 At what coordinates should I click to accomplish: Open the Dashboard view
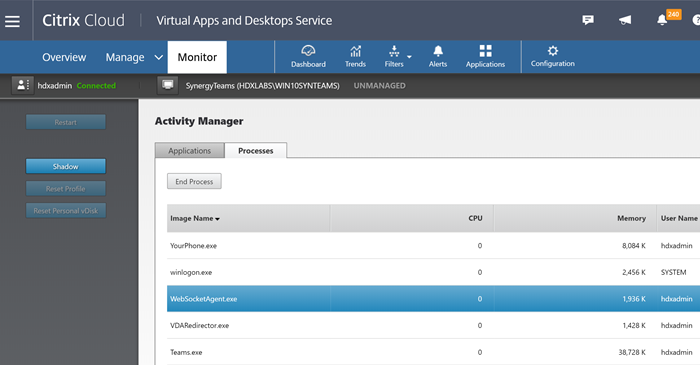tap(308, 57)
